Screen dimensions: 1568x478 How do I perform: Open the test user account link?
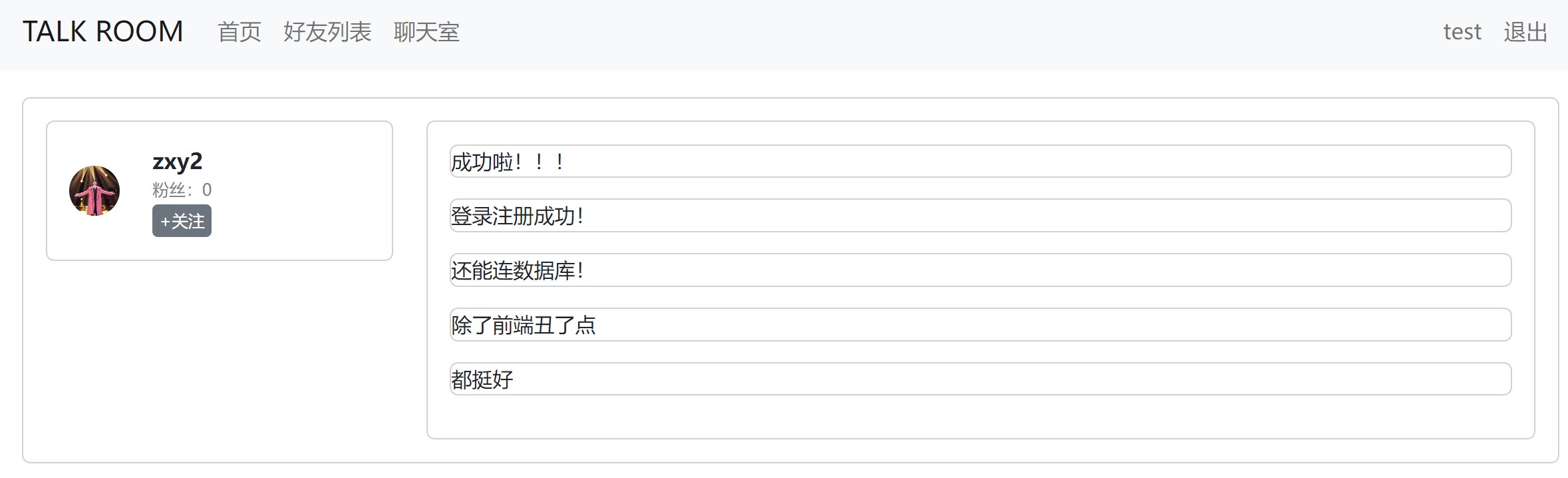(x=1462, y=32)
